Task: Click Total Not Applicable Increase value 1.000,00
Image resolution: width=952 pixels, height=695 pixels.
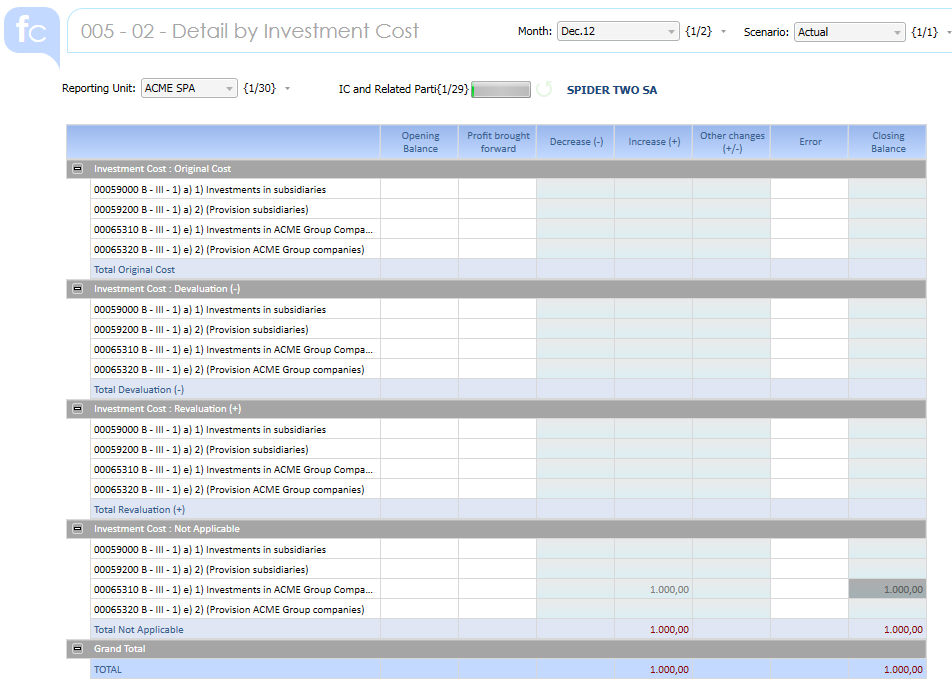Action: [653, 629]
